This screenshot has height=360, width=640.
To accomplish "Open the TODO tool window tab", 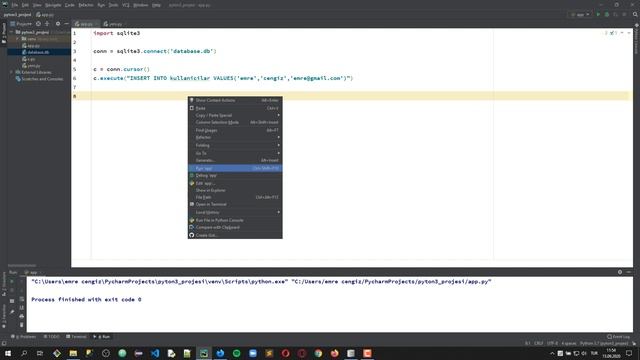I will (x=51, y=337).
